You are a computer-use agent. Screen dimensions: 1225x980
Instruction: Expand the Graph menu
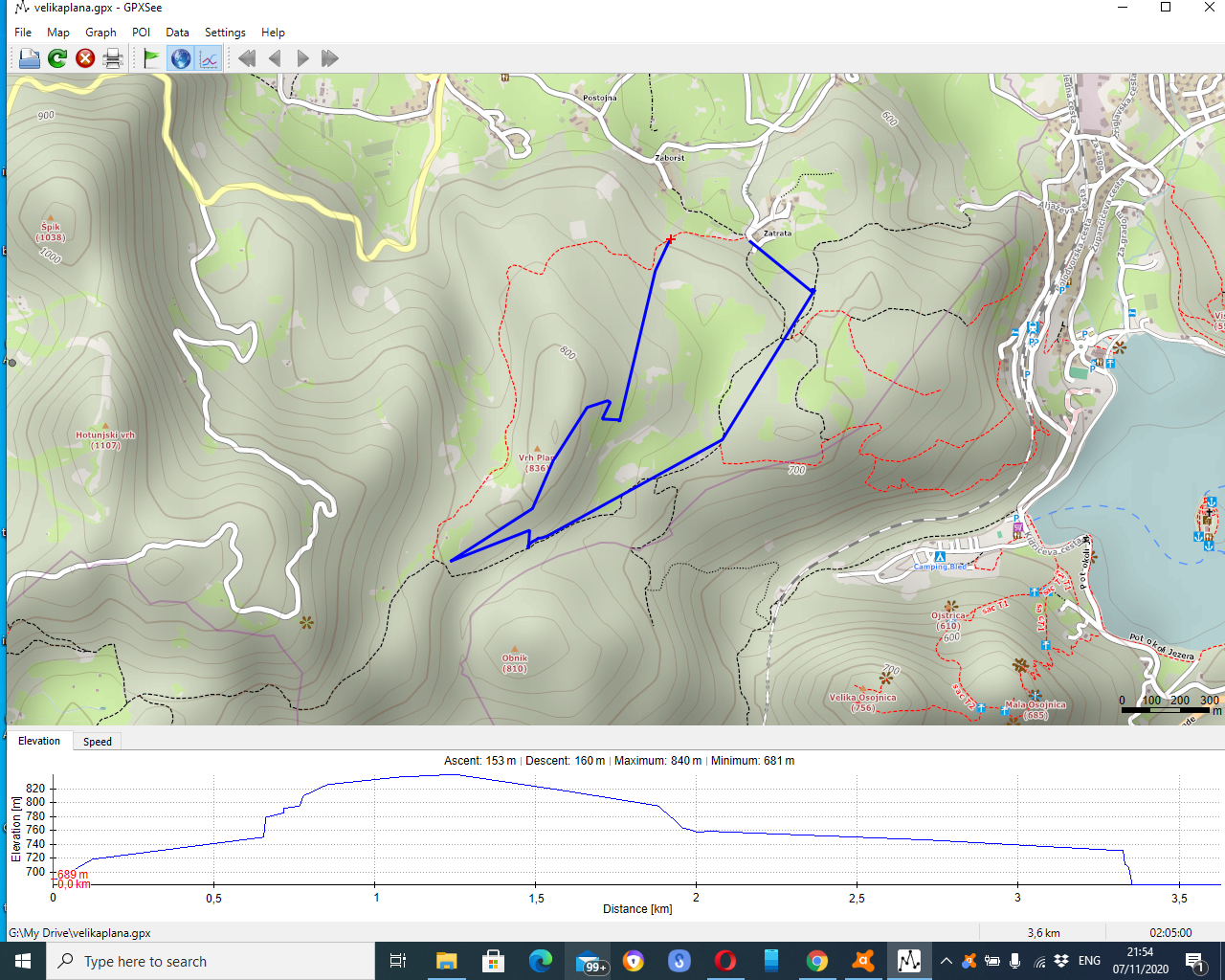(x=100, y=33)
